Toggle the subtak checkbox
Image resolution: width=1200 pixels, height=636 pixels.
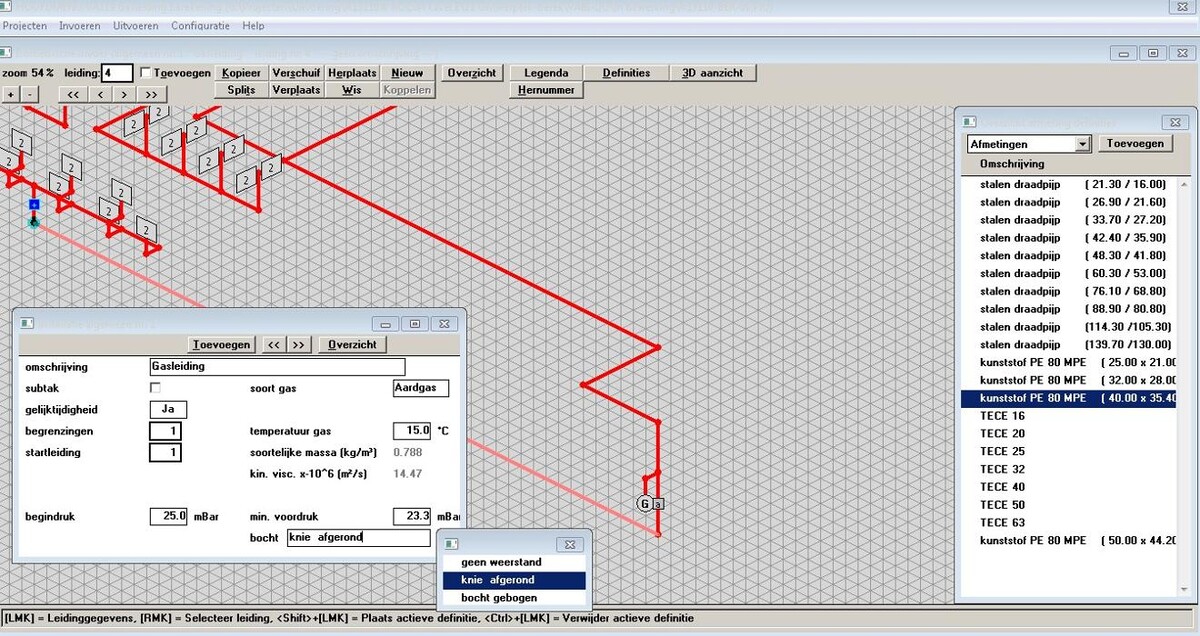pos(155,387)
